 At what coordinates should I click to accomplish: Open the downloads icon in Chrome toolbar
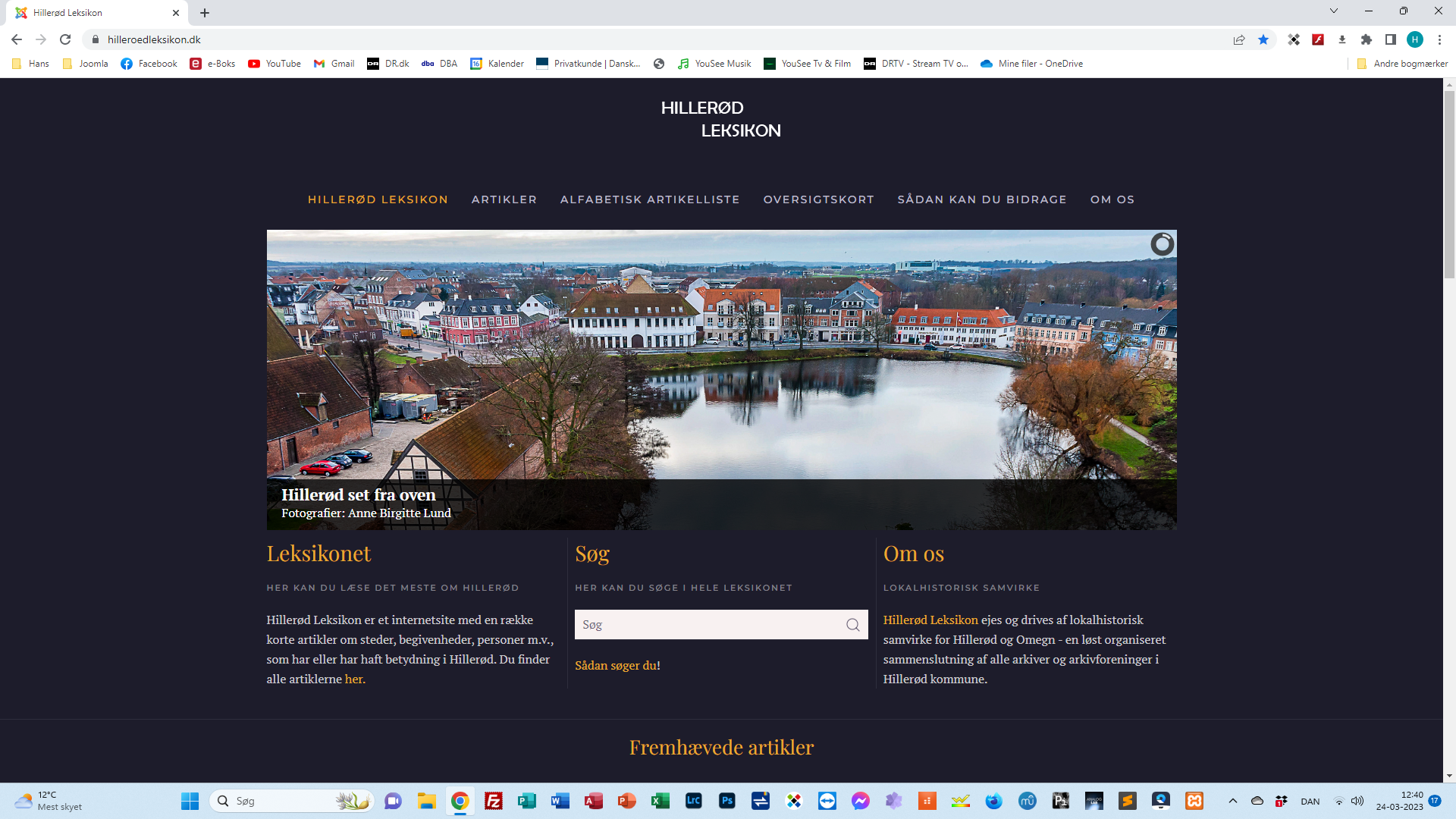tap(1342, 39)
